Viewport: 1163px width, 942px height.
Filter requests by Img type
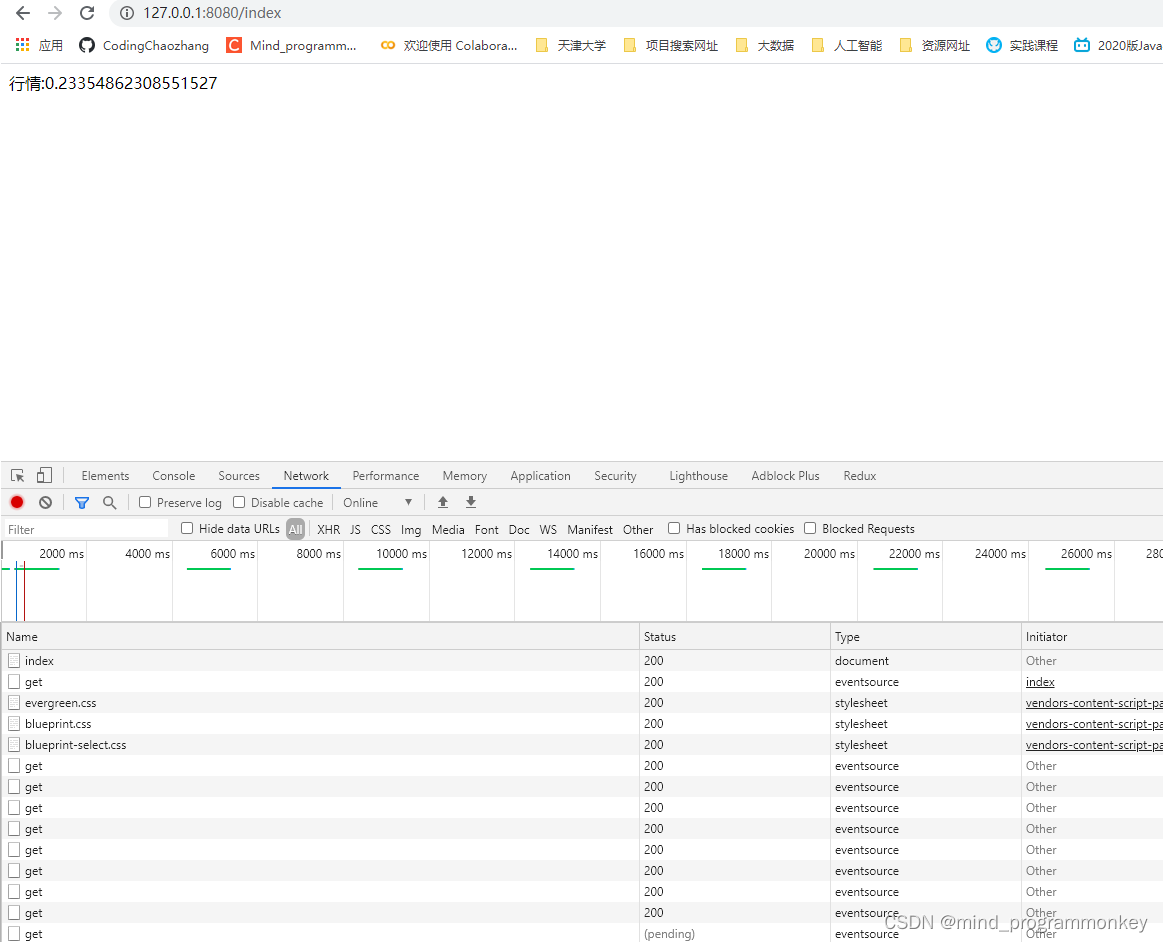411,529
